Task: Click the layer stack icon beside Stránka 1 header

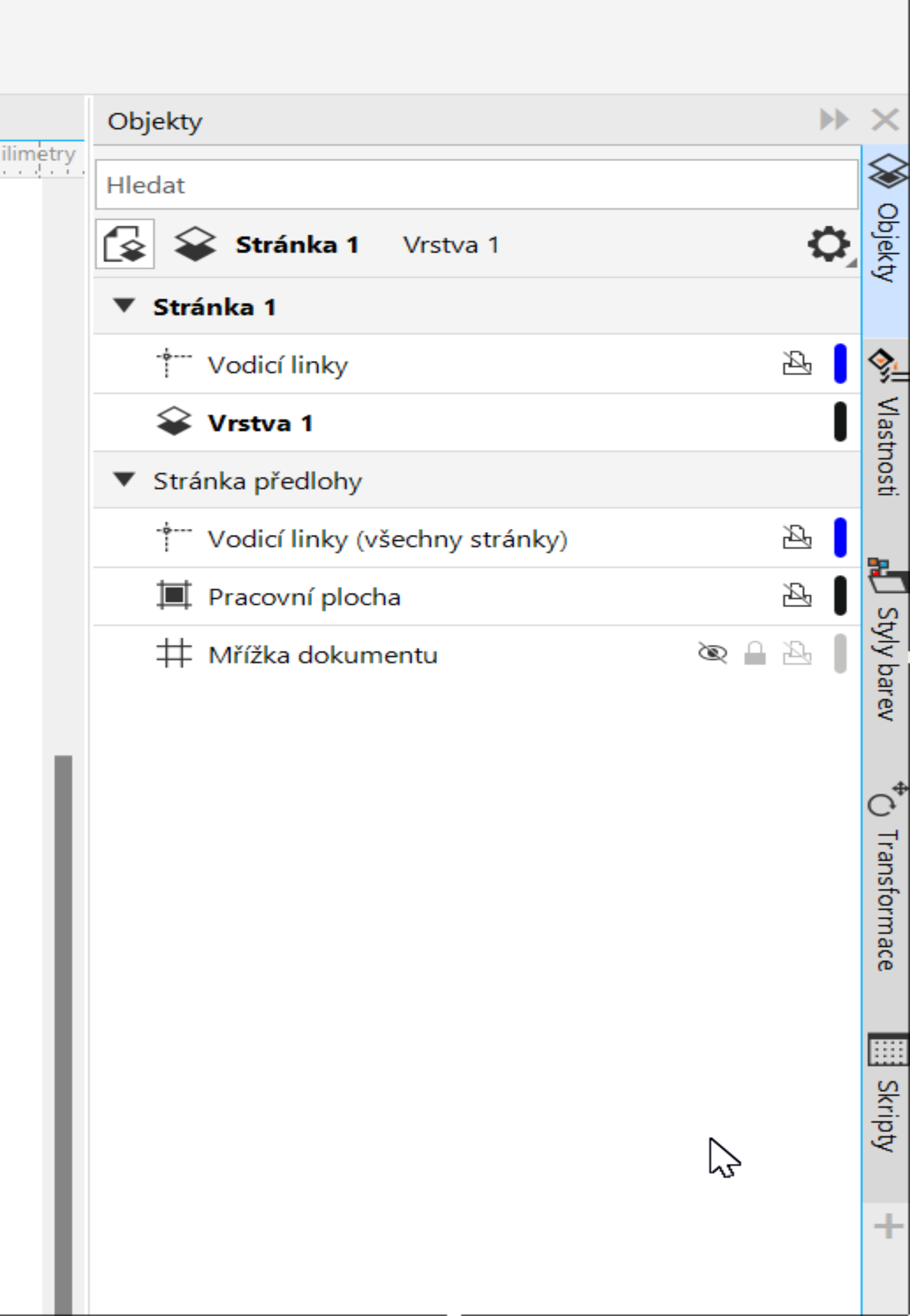Action: tap(195, 245)
